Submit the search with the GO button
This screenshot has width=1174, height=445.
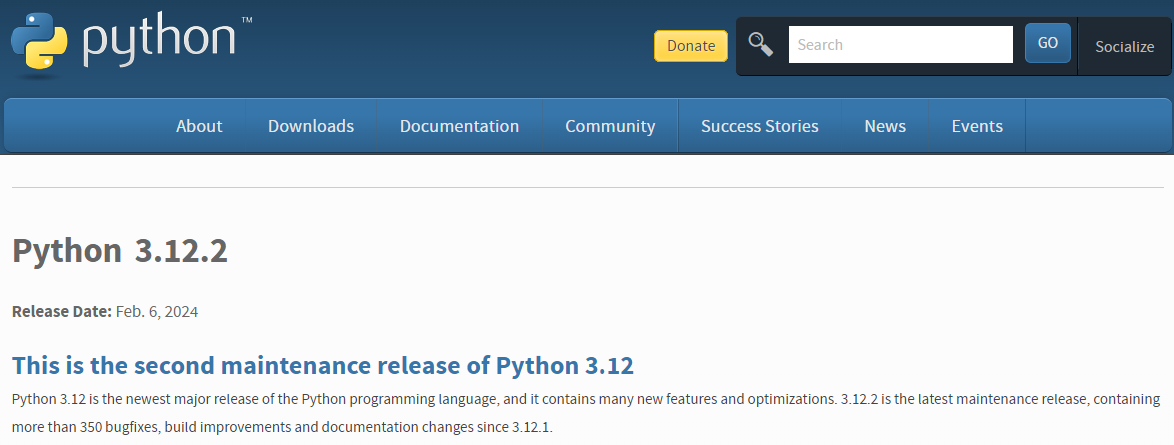click(x=1047, y=43)
